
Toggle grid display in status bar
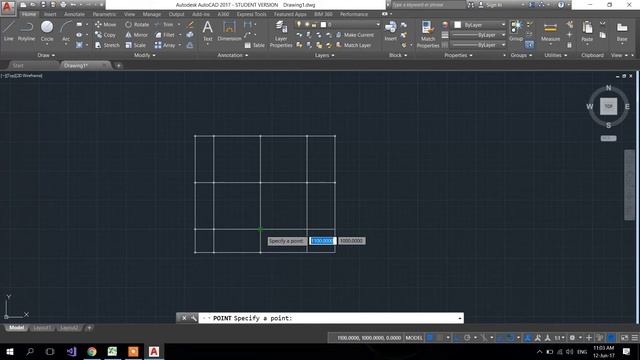click(x=430, y=338)
